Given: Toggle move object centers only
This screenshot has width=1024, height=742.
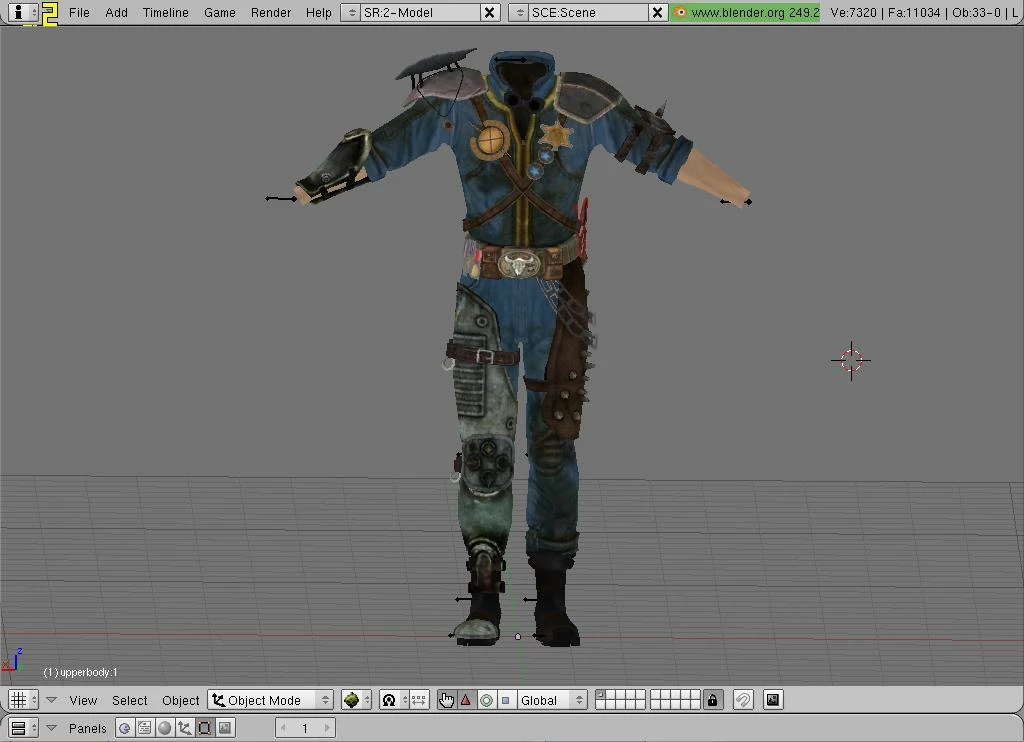Looking at the screenshot, I should point(419,700).
